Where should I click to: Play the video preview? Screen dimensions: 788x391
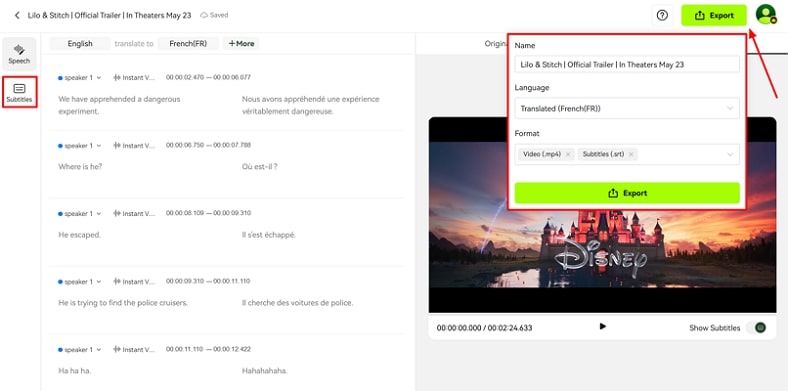click(603, 327)
